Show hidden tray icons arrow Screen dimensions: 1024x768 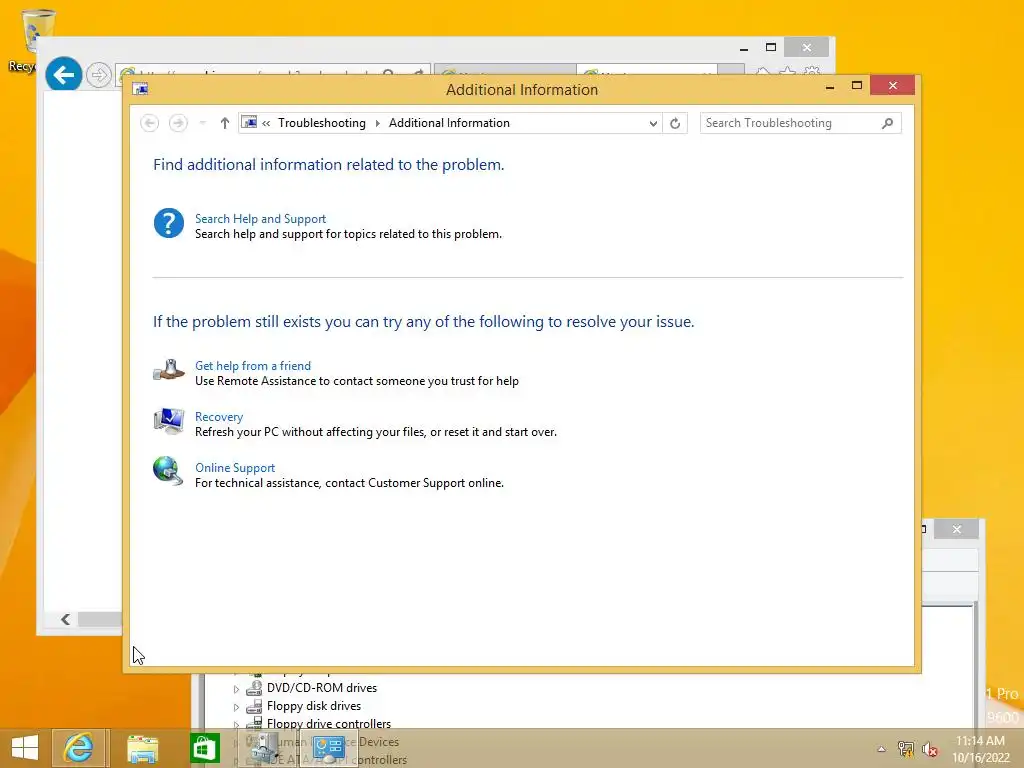[882, 749]
